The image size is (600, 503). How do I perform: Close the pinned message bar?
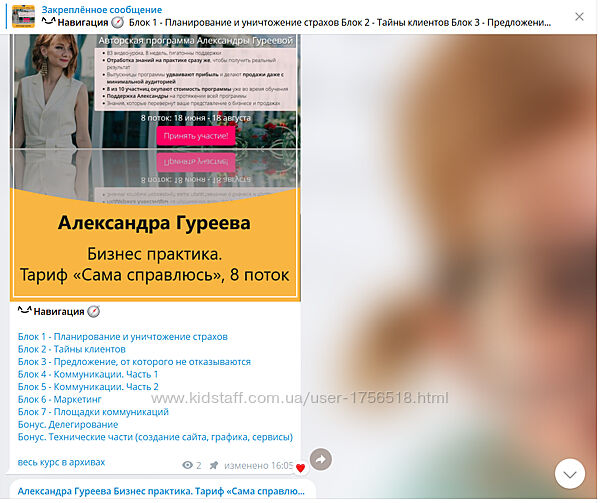click(580, 16)
